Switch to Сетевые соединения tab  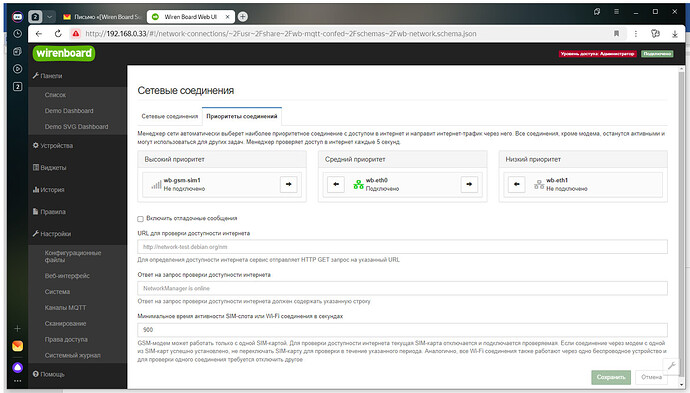pos(169,116)
